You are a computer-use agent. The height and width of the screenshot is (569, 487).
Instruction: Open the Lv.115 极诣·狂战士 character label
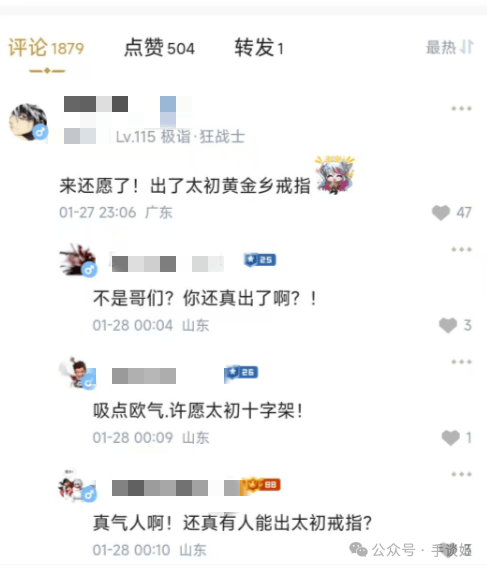tap(180, 137)
